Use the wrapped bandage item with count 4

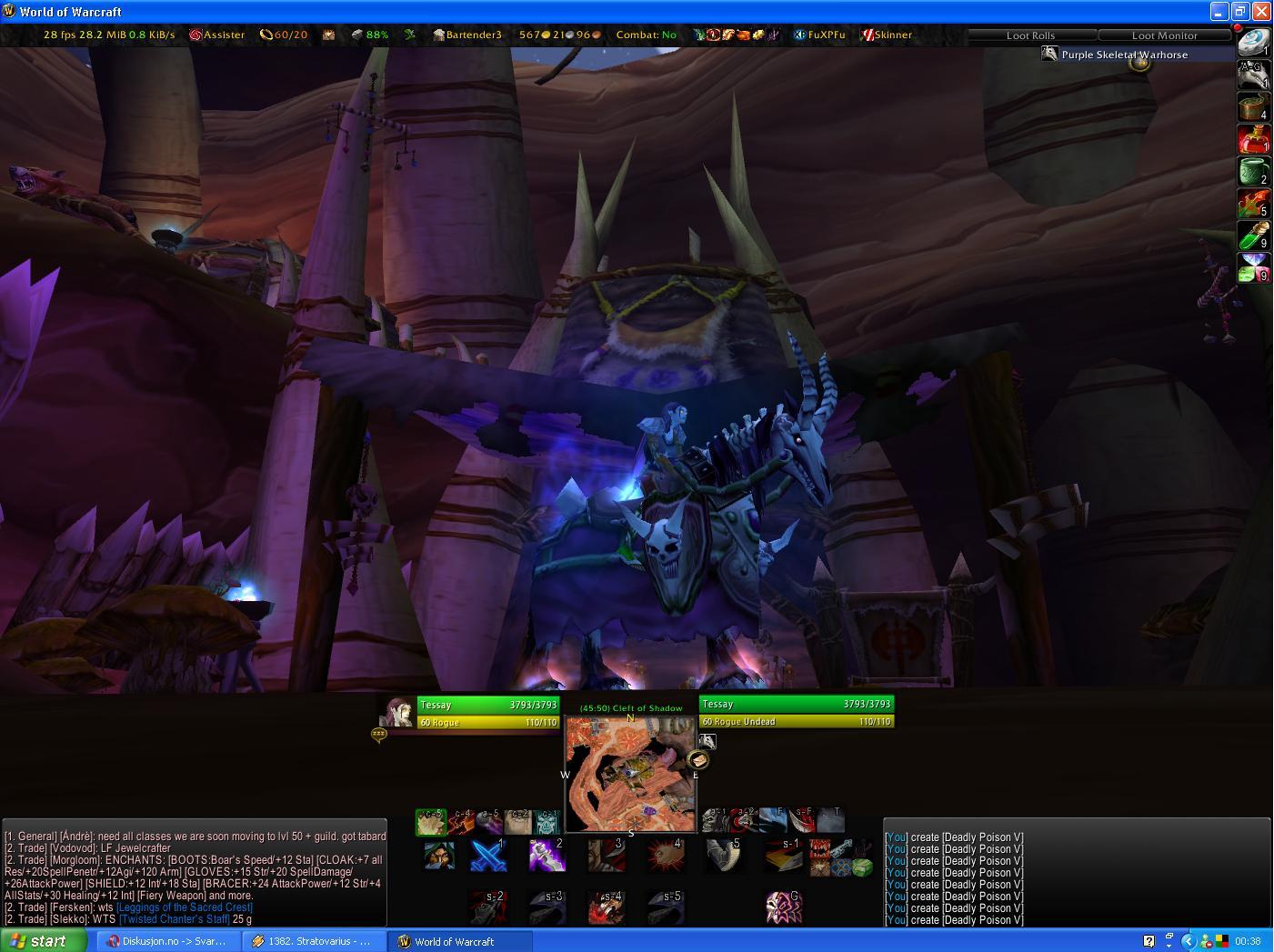(1254, 106)
